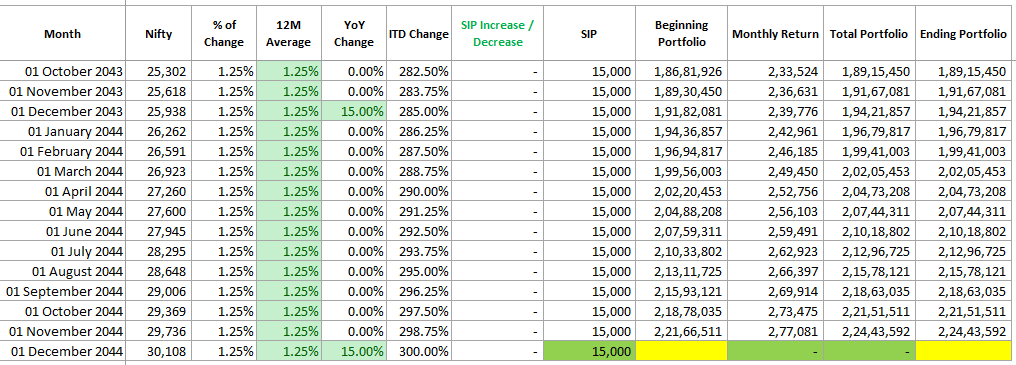Click the yellow Ending Portfolio cell for December 2044
This screenshot has height=365, width=1016.
point(964,351)
